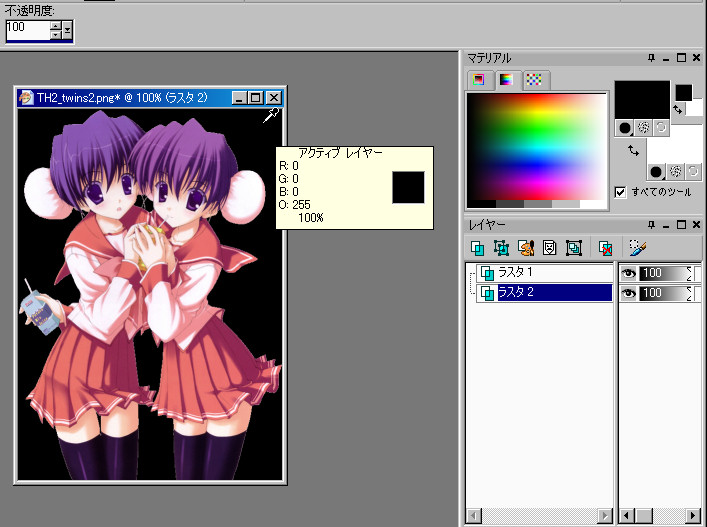Adjust ラスタ 2 opacity slider

(665, 293)
